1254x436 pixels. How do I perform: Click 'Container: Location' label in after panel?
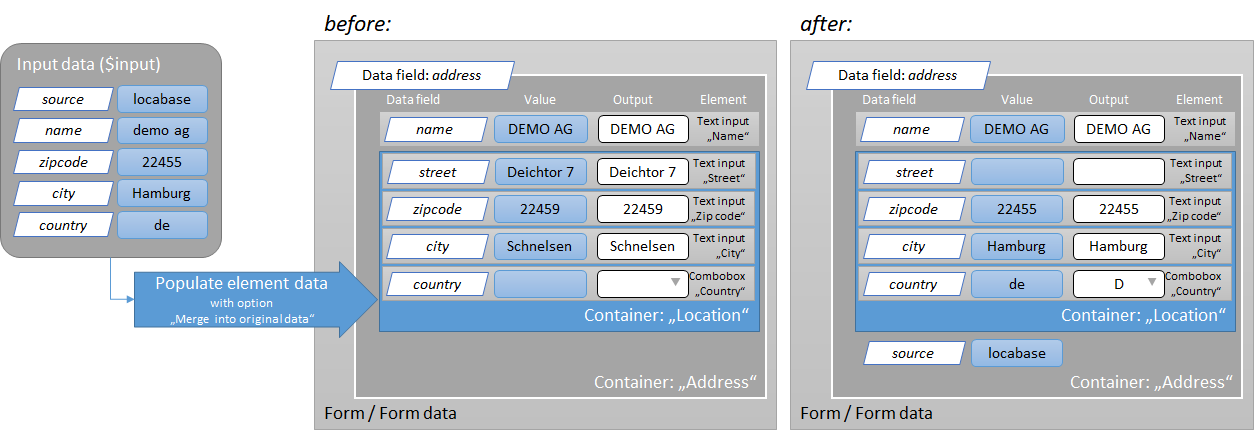[x=1143, y=316]
